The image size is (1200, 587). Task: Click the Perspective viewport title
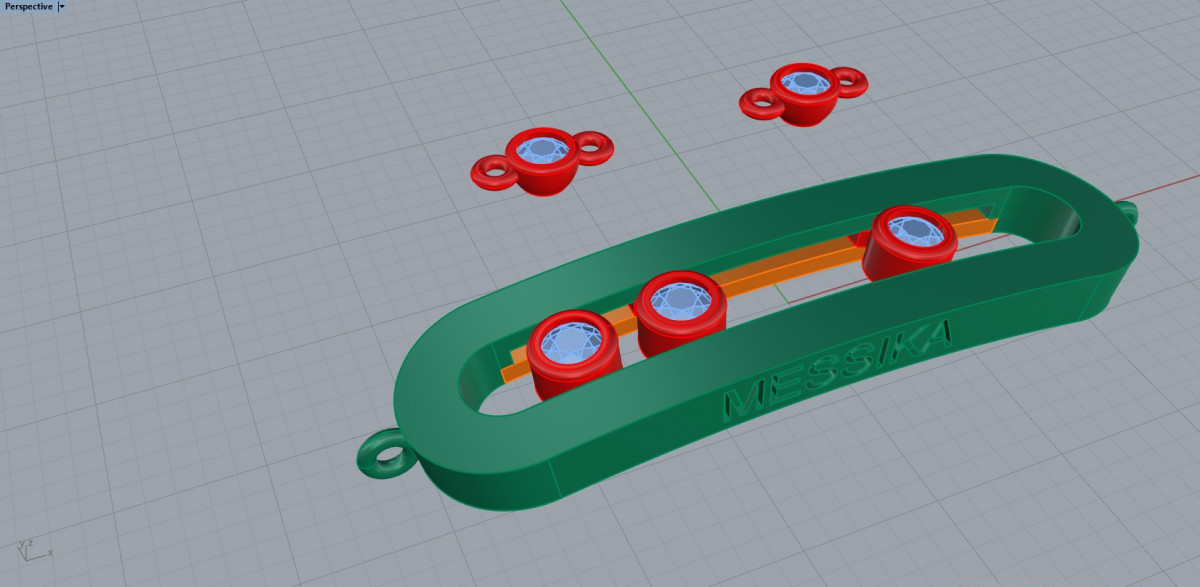28,6
